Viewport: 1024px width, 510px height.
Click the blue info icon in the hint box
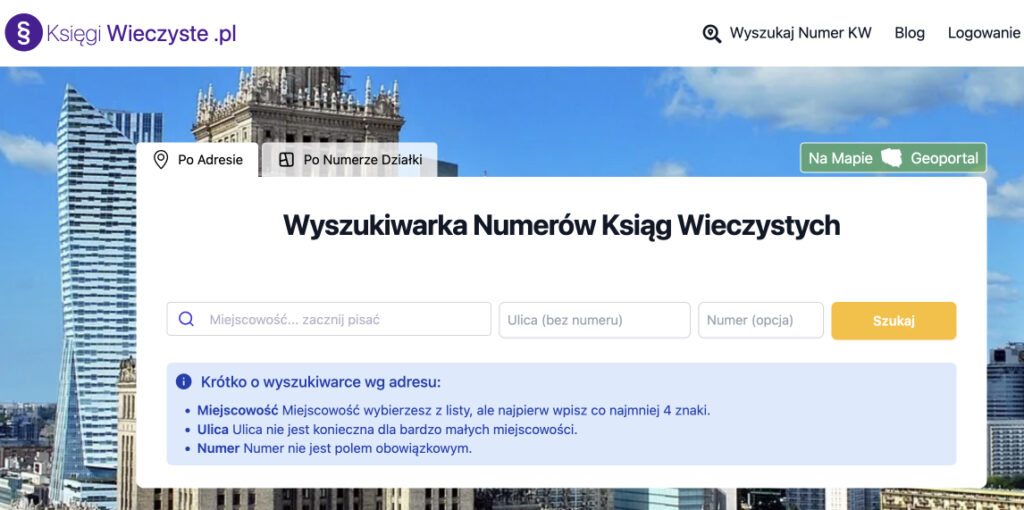(183, 382)
